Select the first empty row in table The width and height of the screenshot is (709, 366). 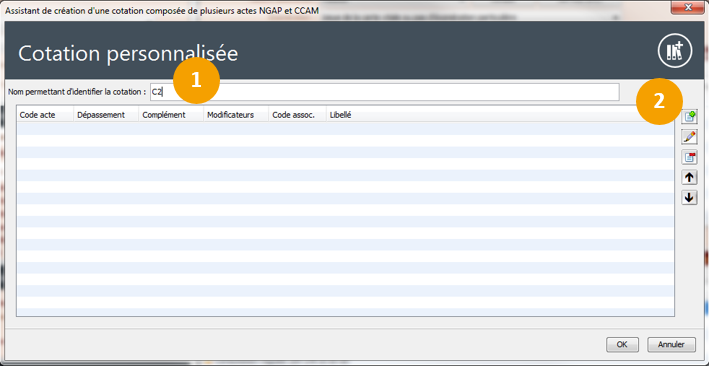345,128
